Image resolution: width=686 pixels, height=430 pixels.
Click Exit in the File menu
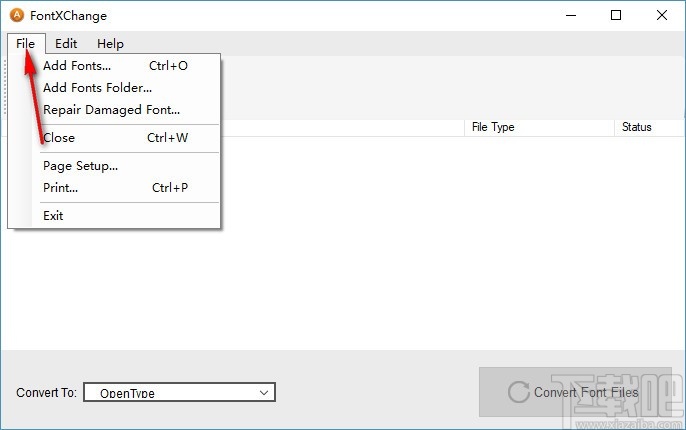pyautogui.click(x=53, y=216)
